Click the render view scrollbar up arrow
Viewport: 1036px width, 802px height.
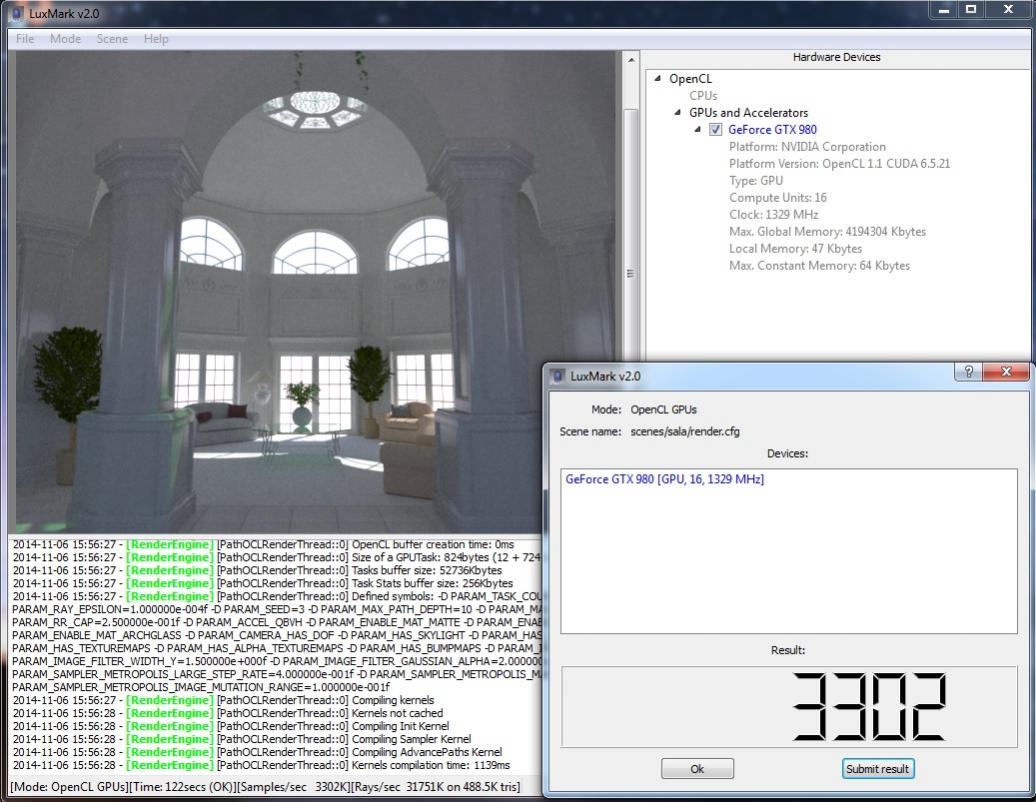[x=630, y=60]
